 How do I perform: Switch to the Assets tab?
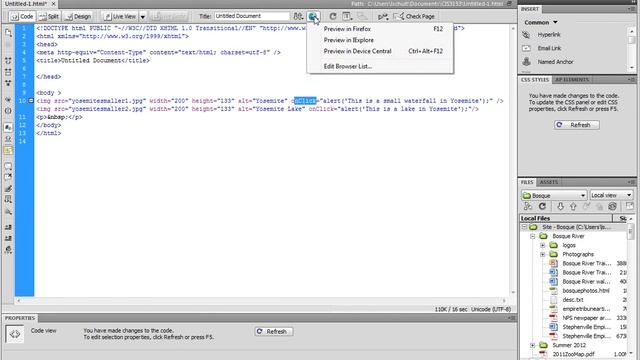pos(549,182)
